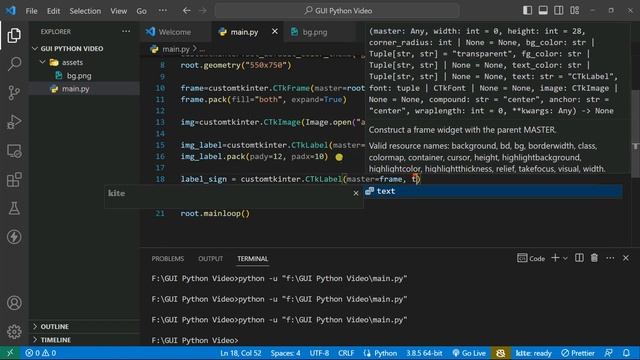640x360 pixels.
Task: Change line ending via CRLF
Action: [346, 353]
